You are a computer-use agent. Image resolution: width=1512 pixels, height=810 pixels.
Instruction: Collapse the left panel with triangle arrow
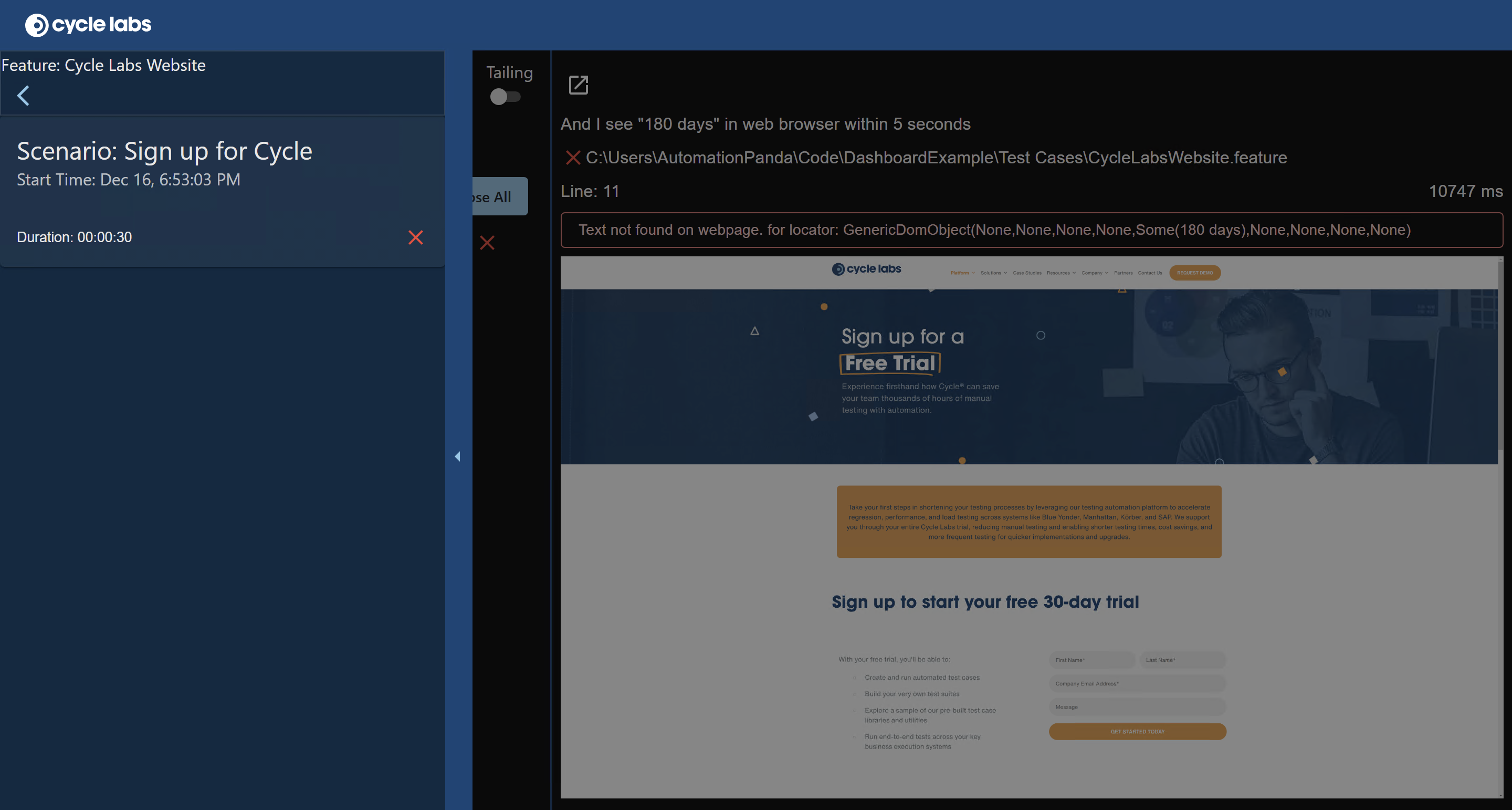457,456
